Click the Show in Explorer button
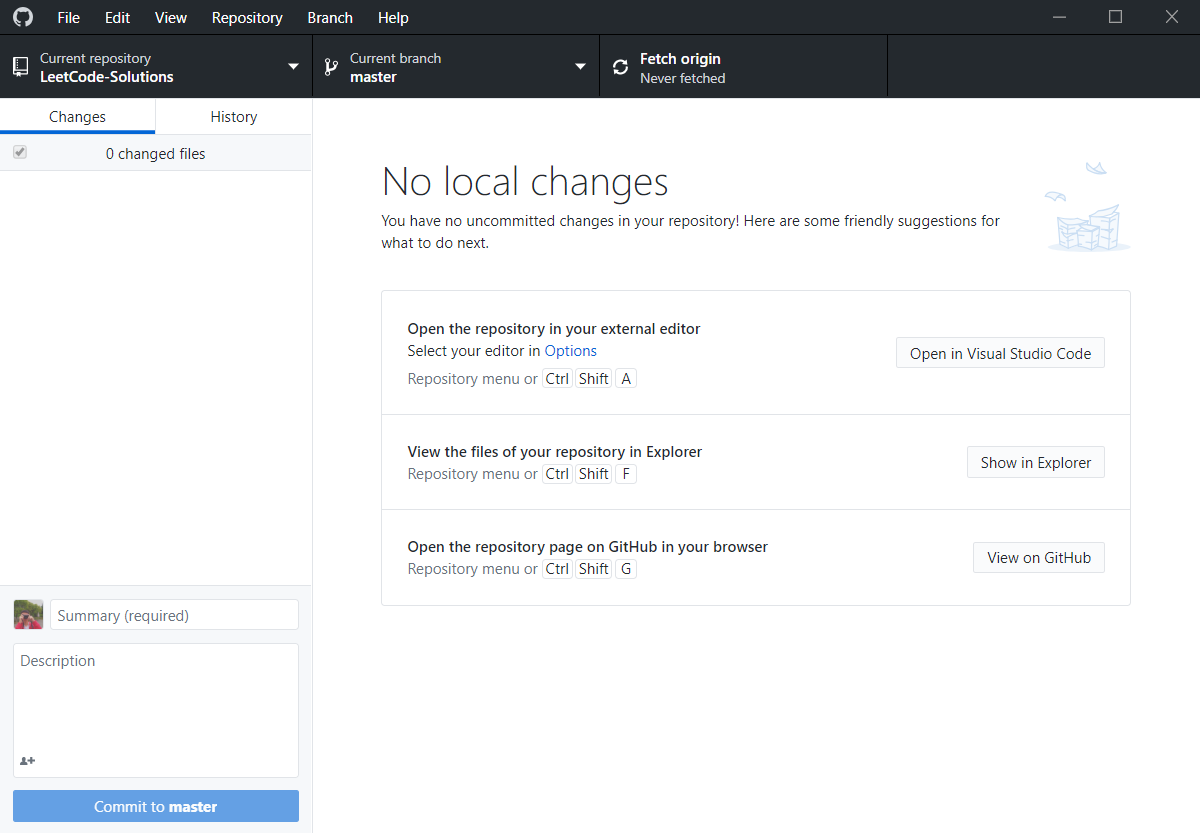The width and height of the screenshot is (1200, 833). (x=1035, y=462)
